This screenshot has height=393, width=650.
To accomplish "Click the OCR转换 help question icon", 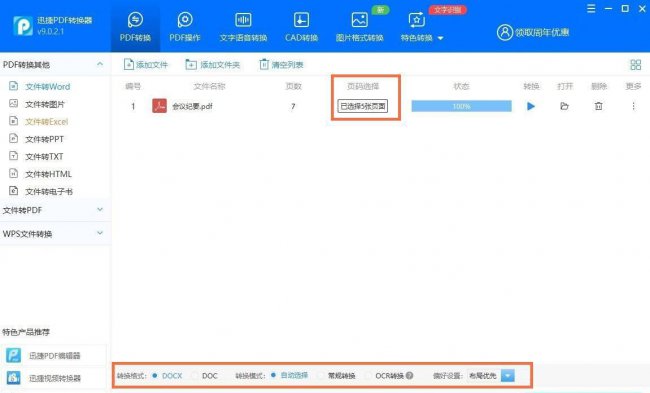I will point(410,376).
